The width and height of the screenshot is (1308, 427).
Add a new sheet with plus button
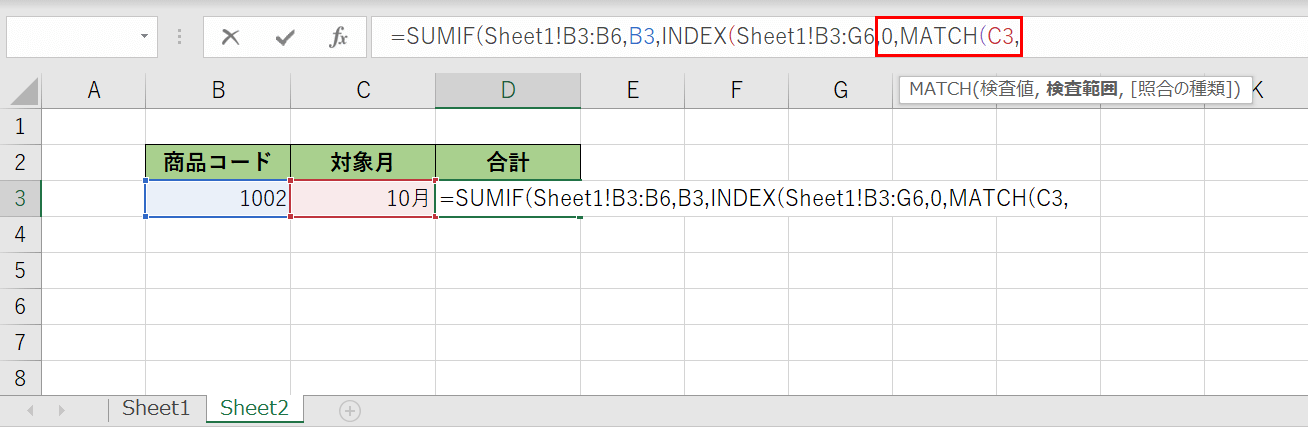[x=349, y=410]
